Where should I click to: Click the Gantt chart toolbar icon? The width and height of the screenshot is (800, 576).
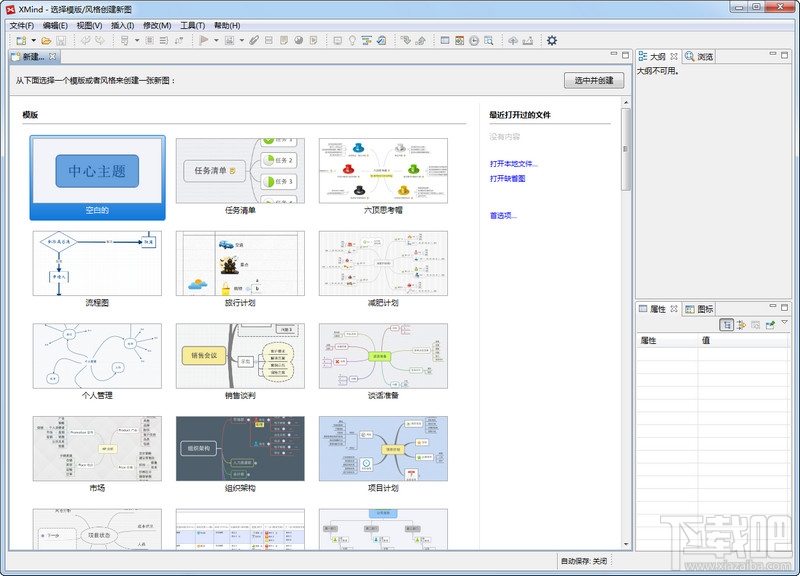(x=366, y=40)
